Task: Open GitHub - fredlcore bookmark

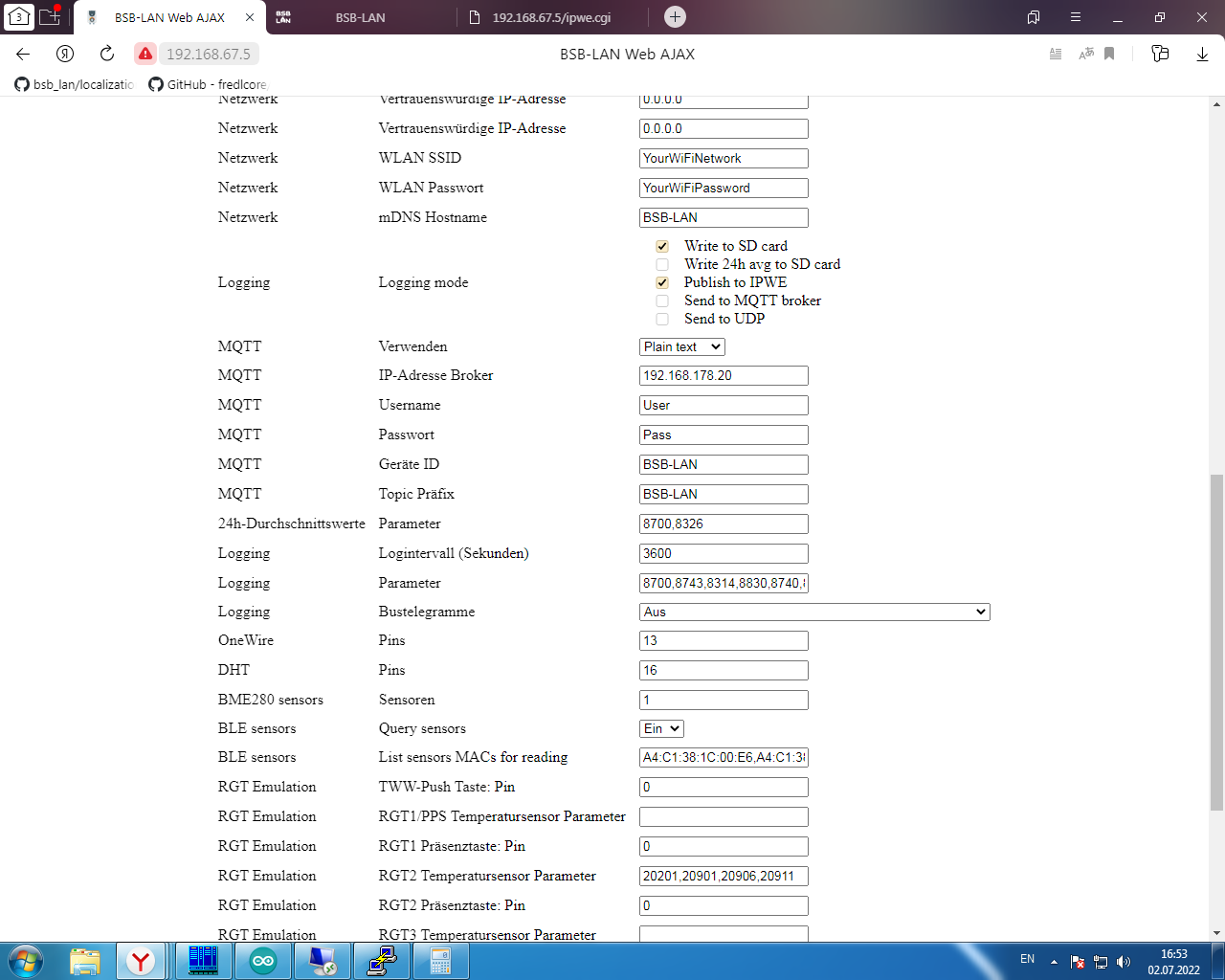Action: click(208, 84)
